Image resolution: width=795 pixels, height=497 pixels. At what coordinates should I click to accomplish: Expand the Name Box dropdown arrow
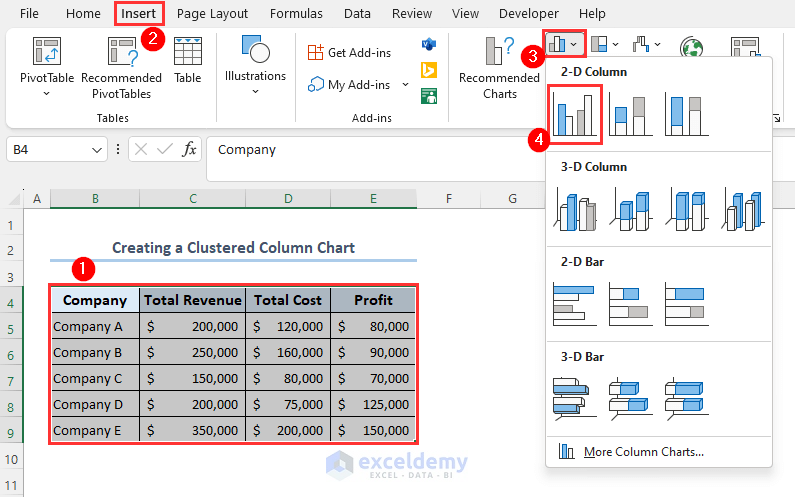[x=96, y=150]
